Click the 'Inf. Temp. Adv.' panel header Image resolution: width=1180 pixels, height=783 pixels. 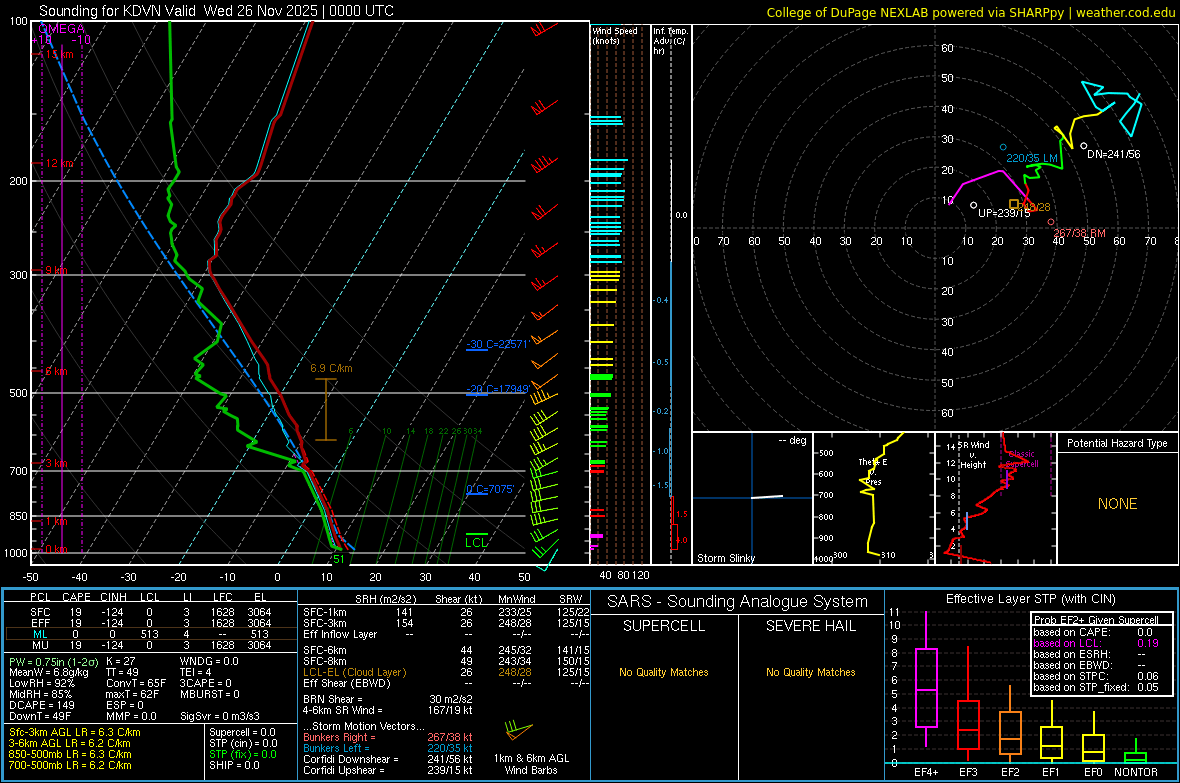click(670, 41)
